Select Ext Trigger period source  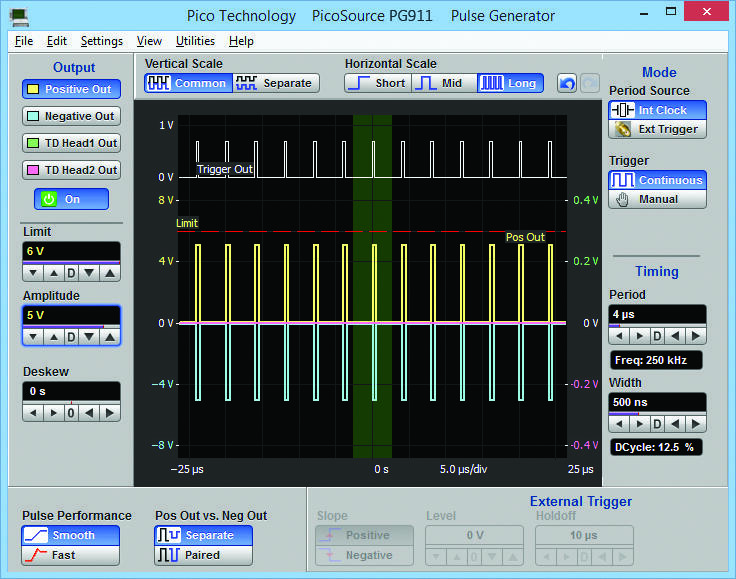pyautogui.click(x=657, y=129)
